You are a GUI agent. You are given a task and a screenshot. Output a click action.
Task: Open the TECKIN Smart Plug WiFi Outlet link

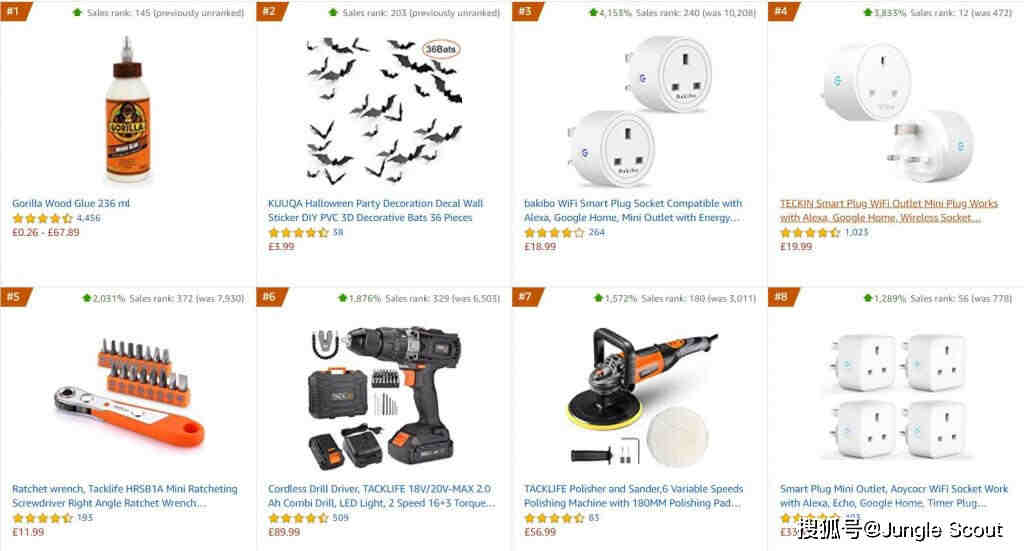(x=889, y=210)
